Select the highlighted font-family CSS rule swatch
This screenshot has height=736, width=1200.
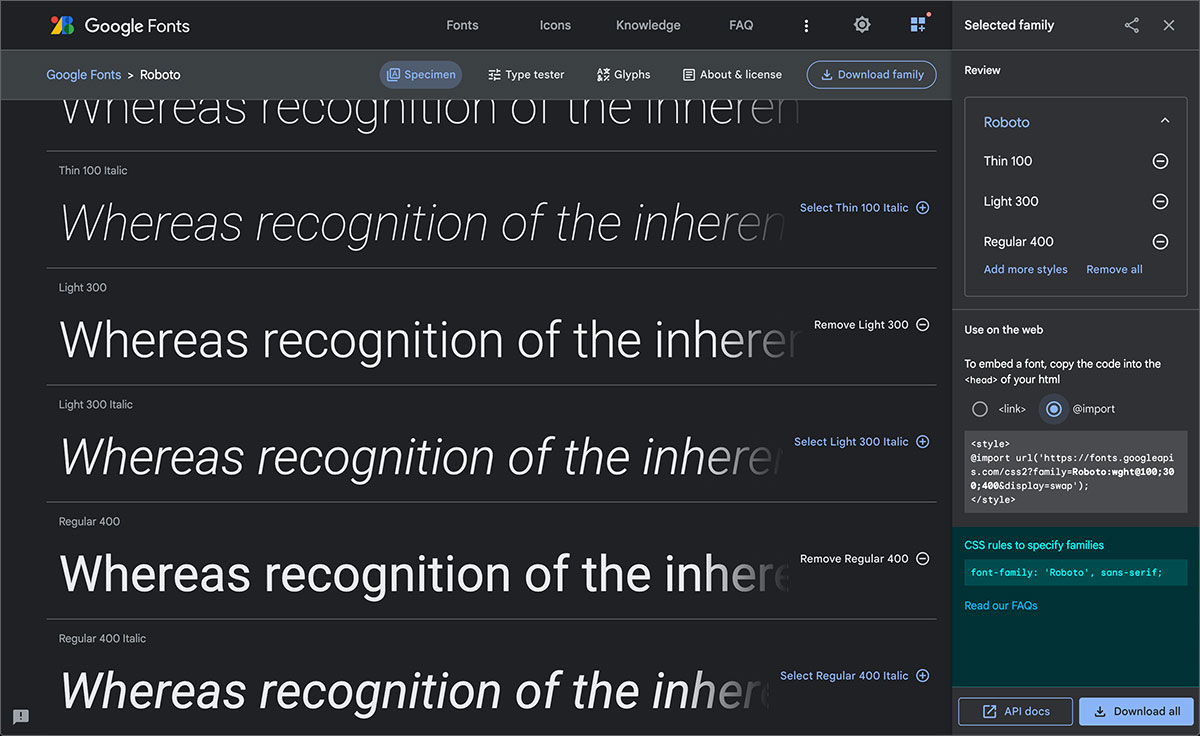point(1075,571)
